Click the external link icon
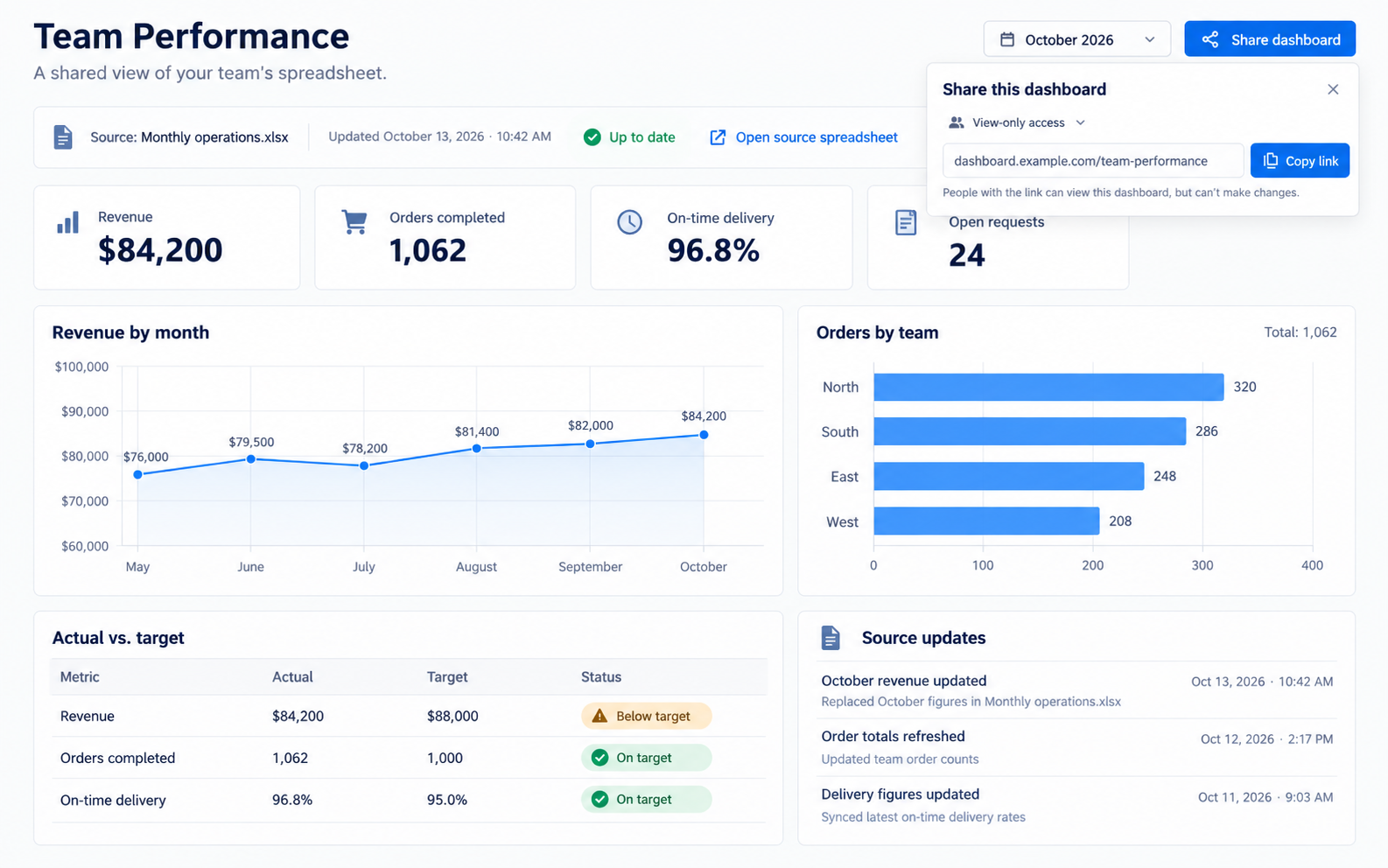 point(718,137)
